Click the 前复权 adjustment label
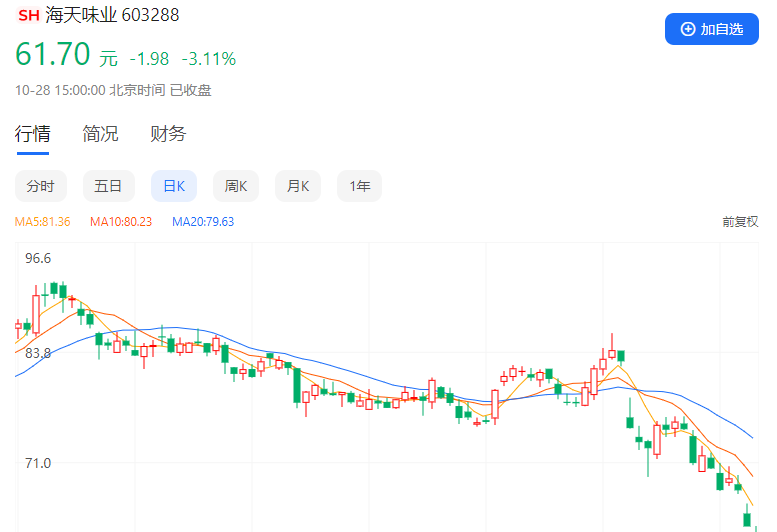This screenshot has height=532, width=777. click(740, 221)
